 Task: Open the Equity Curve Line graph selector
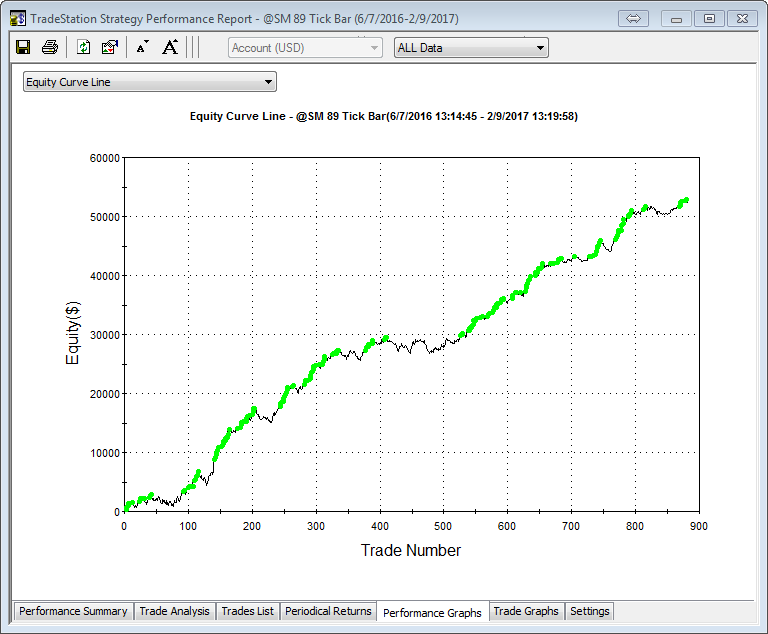[149, 82]
